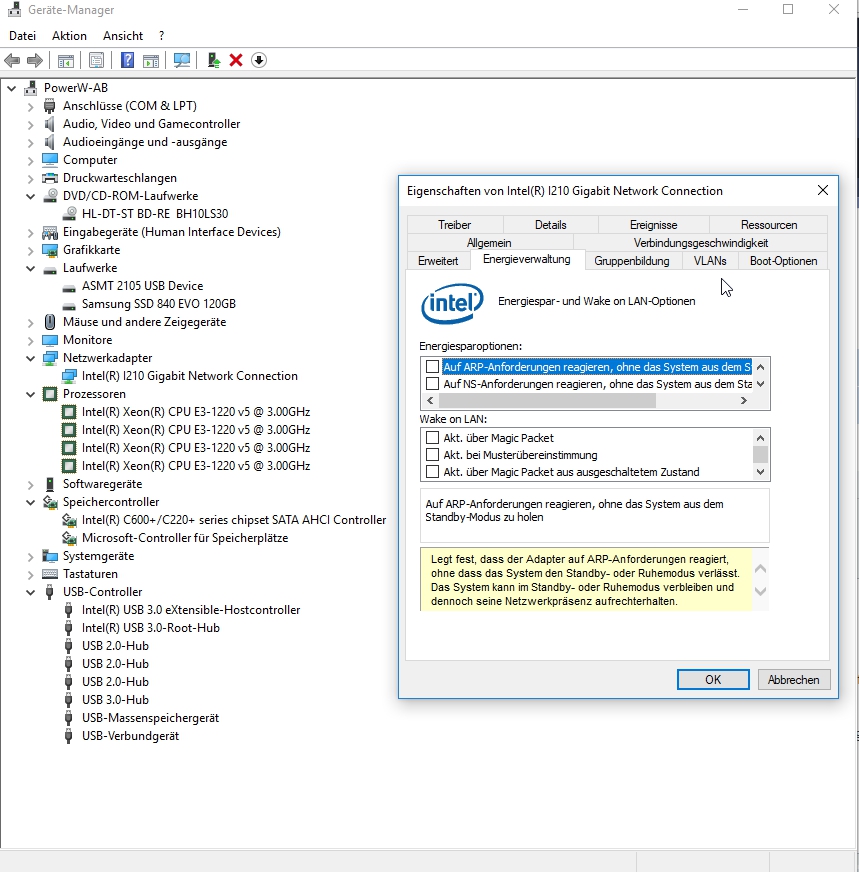Image resolution: width=859 pixels, height=872 pixels.
Task: Click the Monitore category icon
Action: (x=50, y=340)
